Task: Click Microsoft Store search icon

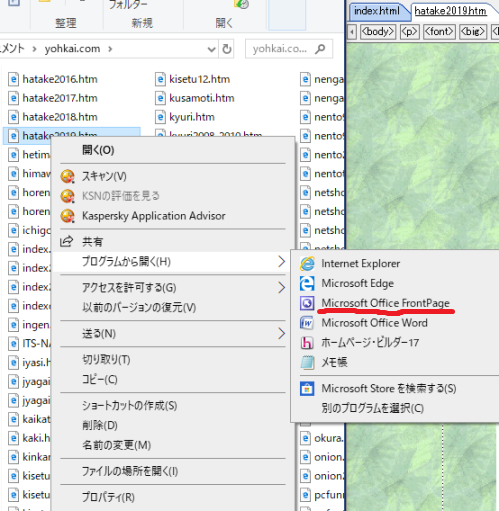Action: click(307, 389)
